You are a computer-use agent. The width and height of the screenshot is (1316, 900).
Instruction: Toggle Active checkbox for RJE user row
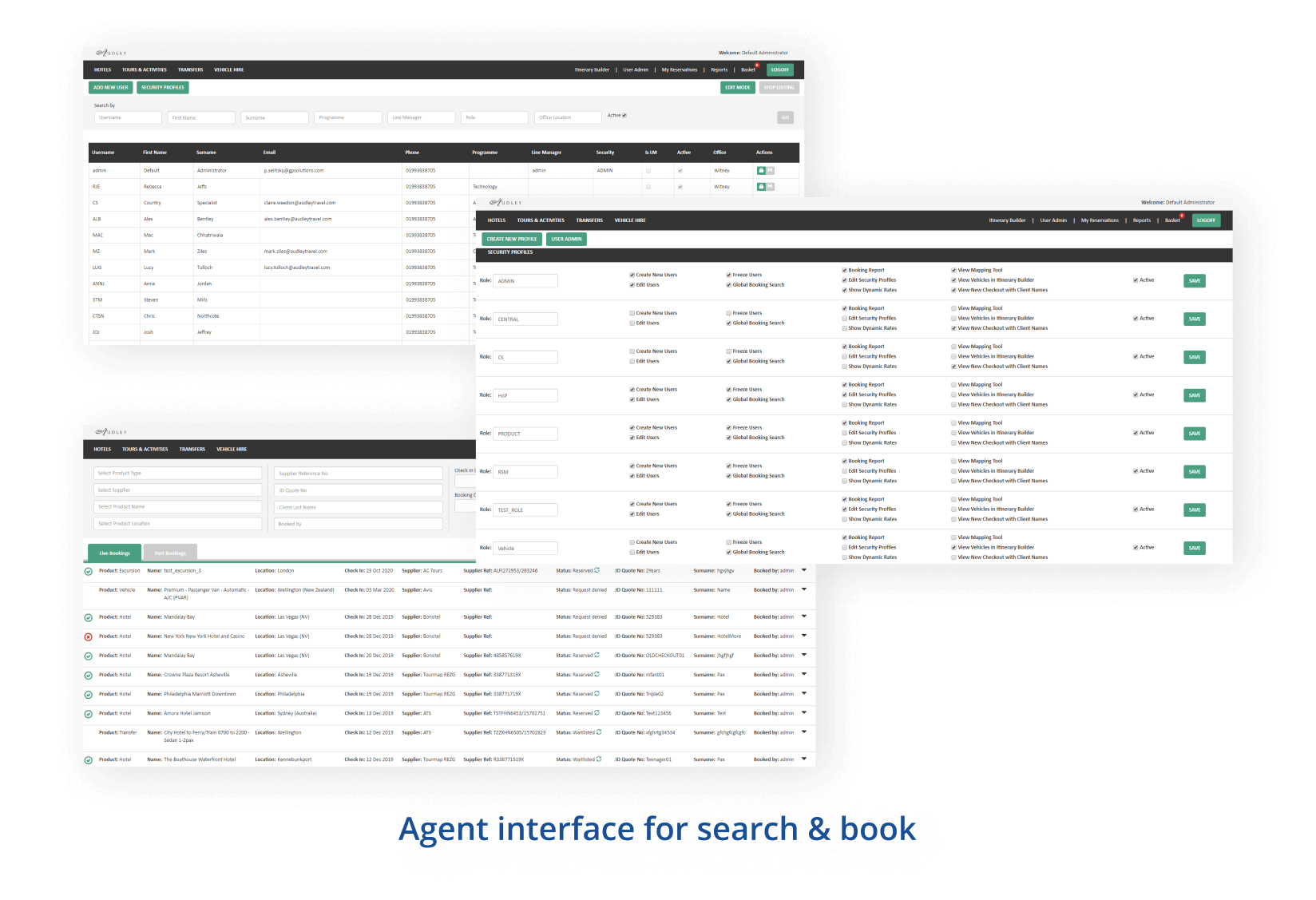point(680,187)
